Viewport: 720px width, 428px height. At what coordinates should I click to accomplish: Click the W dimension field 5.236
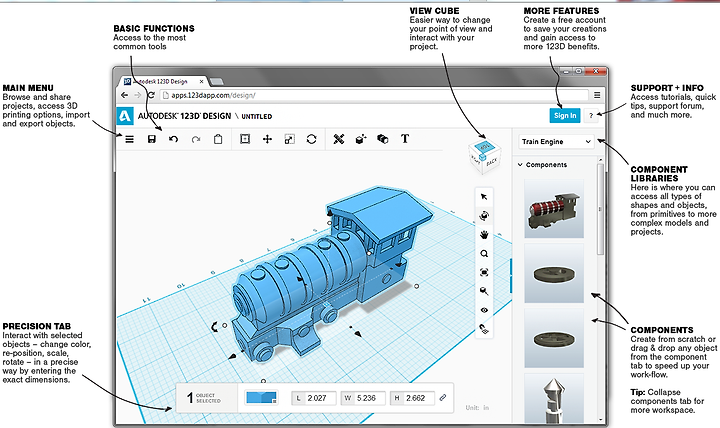coord(363,398)
